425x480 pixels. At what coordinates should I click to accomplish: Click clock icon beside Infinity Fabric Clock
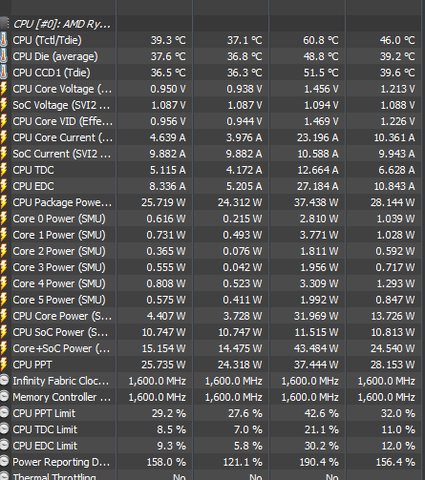[4, 380]
